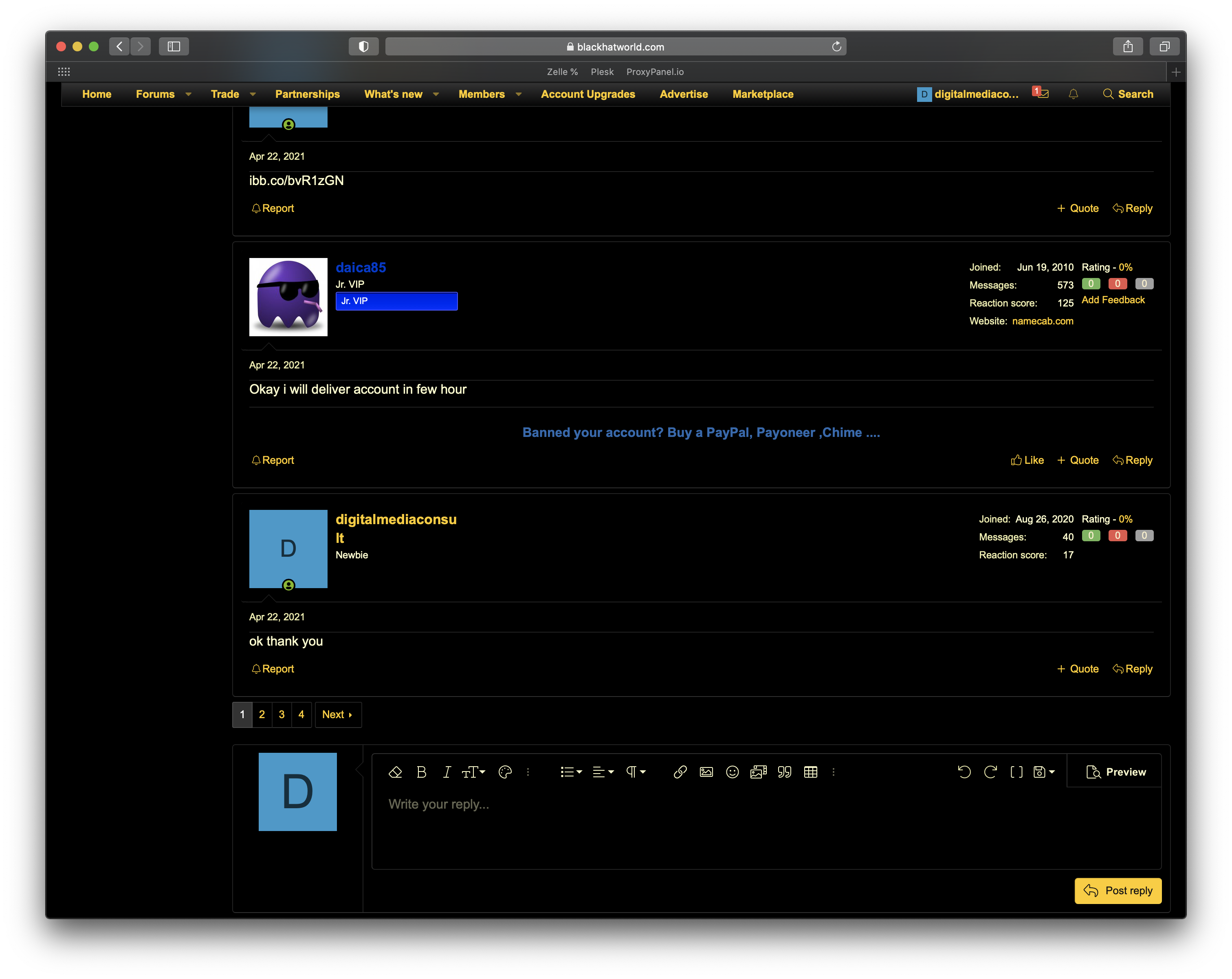Visit the namecab.com website link
1232x979 pixels.
pyautogui.click(x=1042, y=321)
